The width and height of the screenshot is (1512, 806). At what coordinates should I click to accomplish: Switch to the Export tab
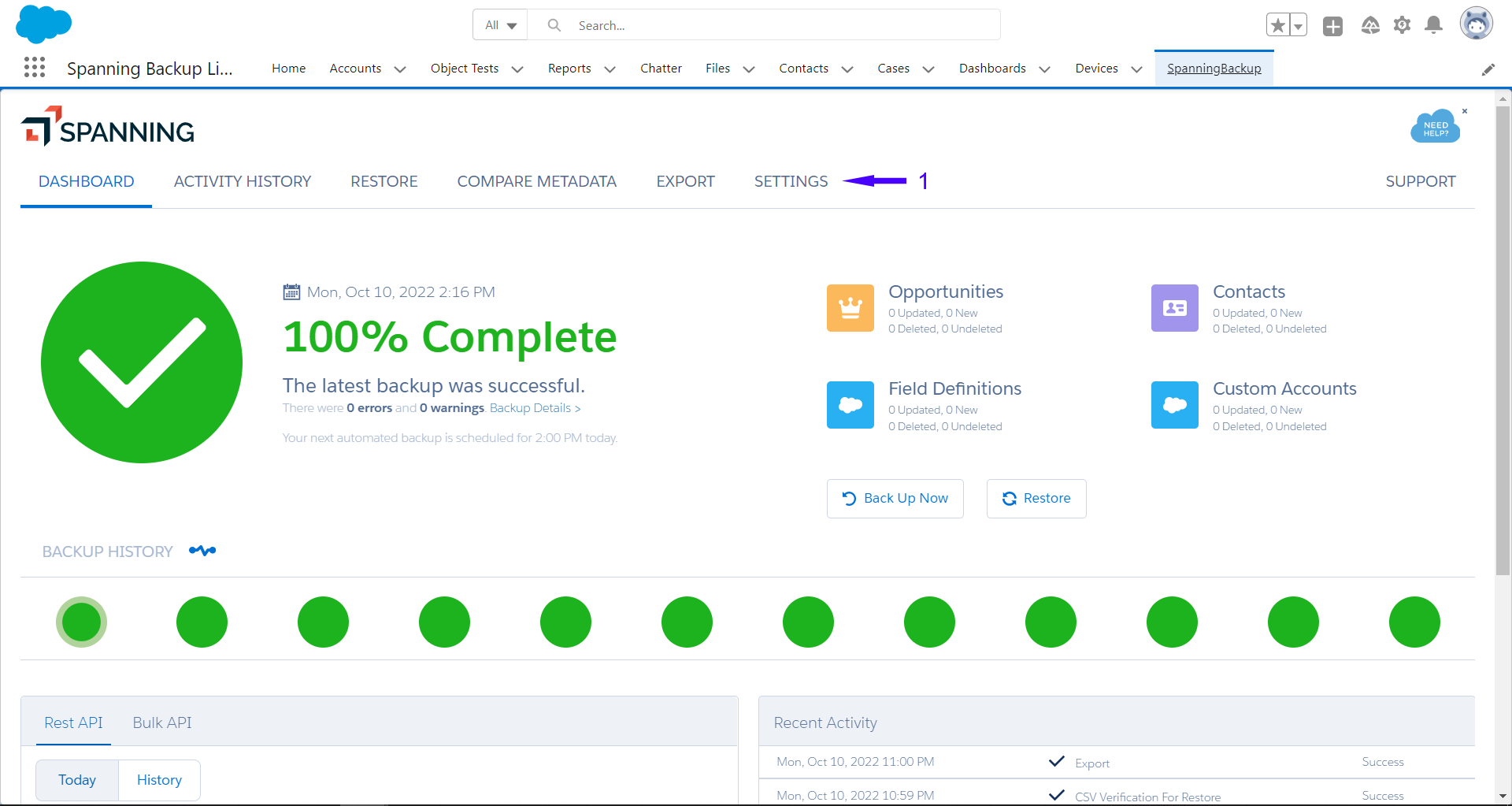tap(686, 181)
